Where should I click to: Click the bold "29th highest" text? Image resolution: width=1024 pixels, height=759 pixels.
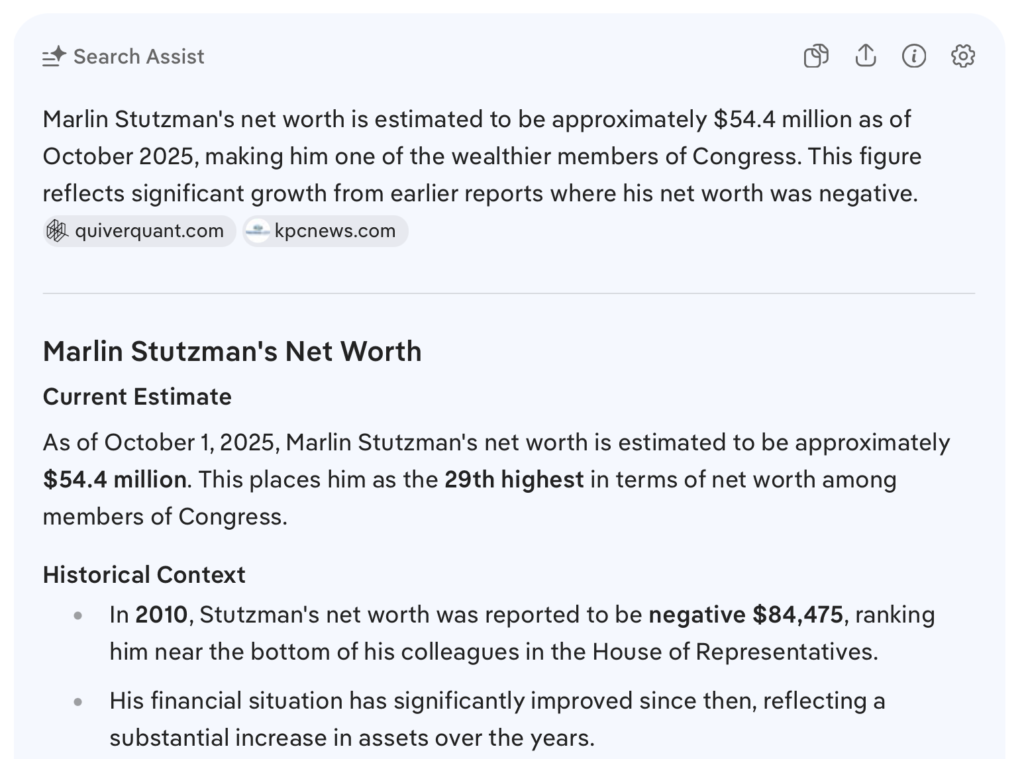click(x=514, y=480)
